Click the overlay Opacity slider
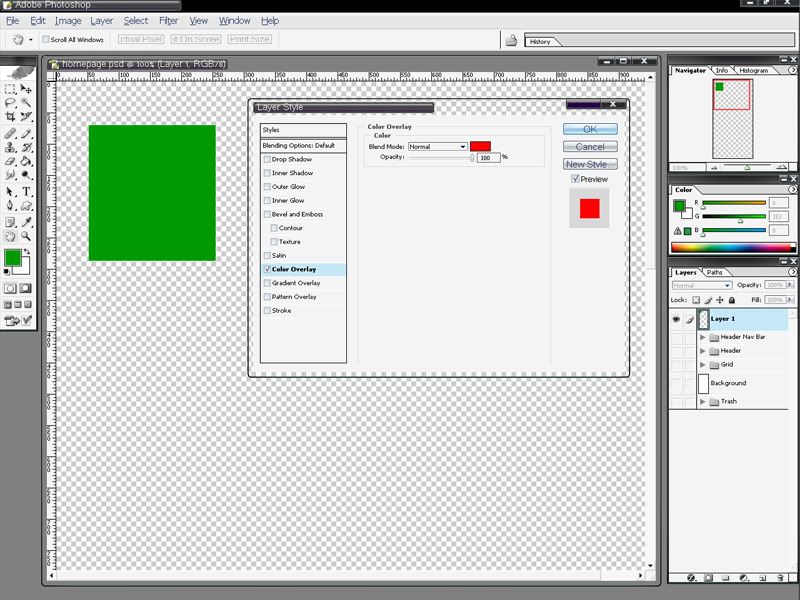The height and width of the screenshot is (600, 800). 442,158
